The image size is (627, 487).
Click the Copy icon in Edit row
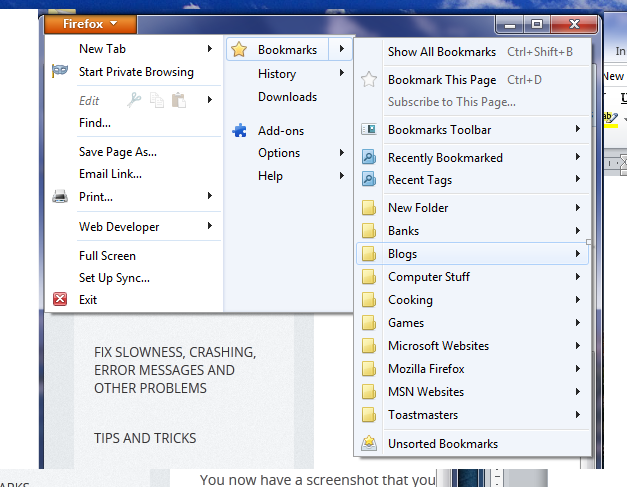[157, 100]
